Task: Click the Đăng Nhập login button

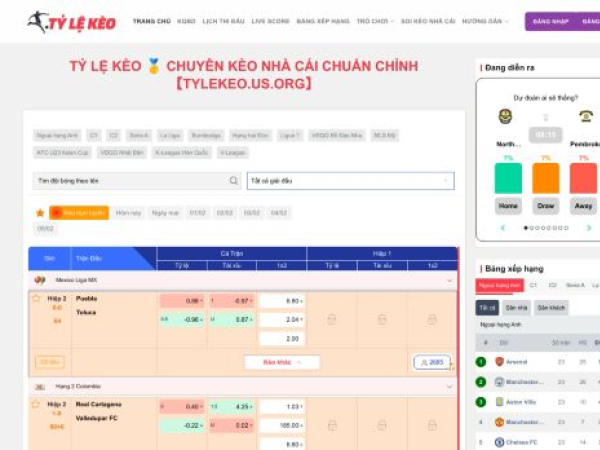Action: pos(551,21)
